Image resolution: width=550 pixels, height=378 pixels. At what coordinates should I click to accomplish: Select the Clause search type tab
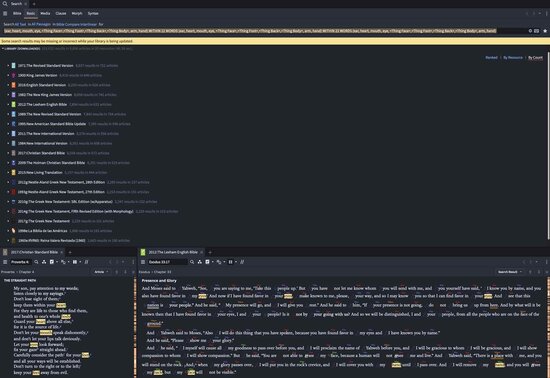click(61, 13)
